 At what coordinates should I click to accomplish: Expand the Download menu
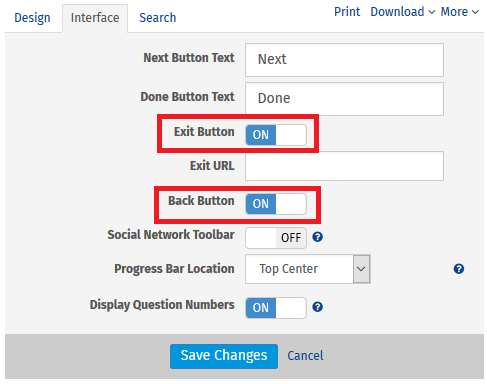pyautogui.click(x=403, y=12)
